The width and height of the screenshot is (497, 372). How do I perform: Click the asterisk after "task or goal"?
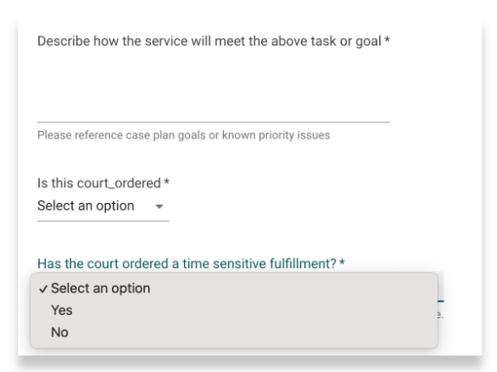tap(387, 40)
